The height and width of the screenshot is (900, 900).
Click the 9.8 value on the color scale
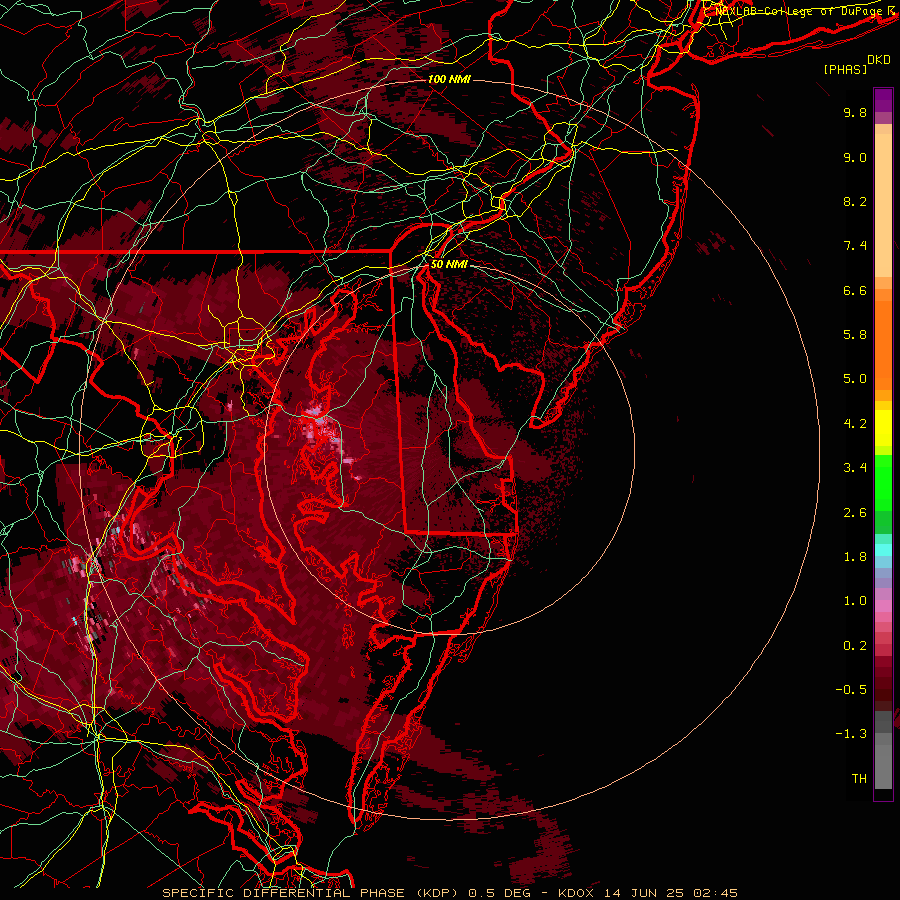[855, 112]
